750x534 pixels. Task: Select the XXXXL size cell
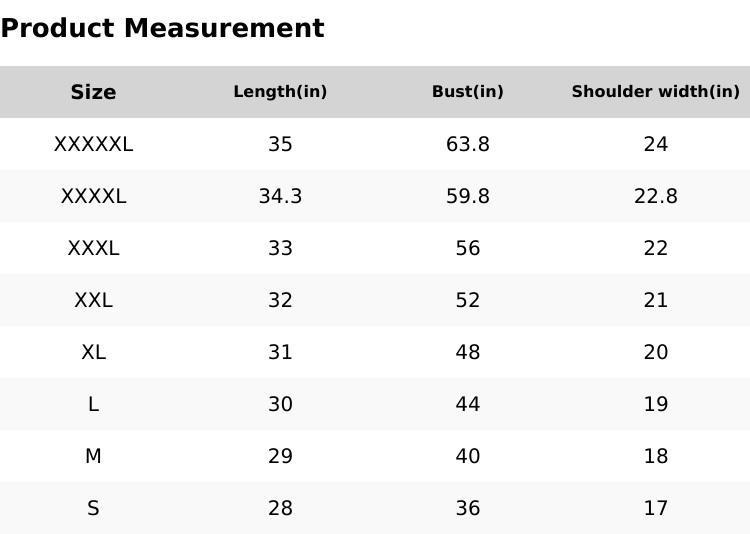[93, 196]
